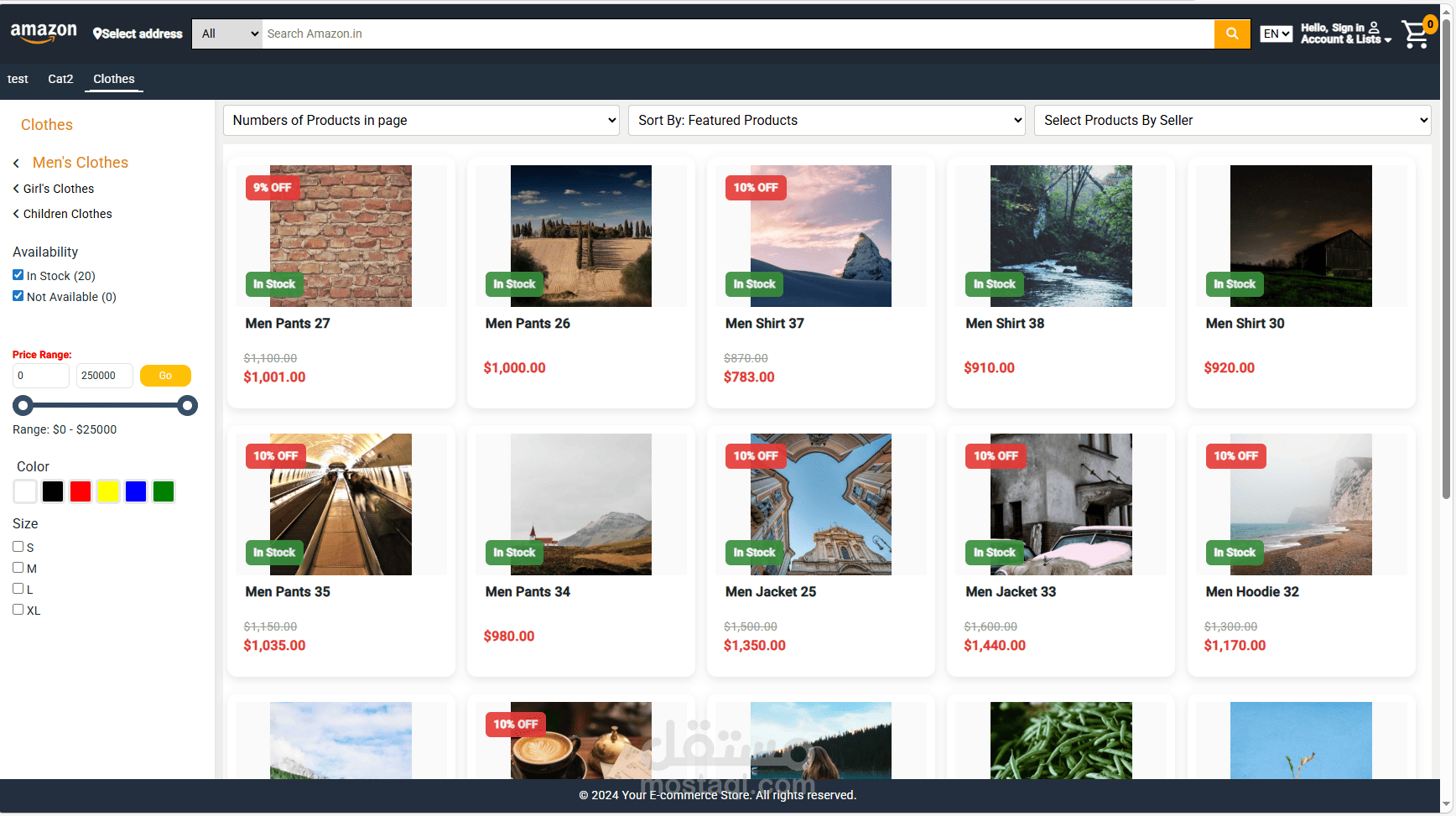
Task: Click the Select address location pin
Action: tap(97, 34)
